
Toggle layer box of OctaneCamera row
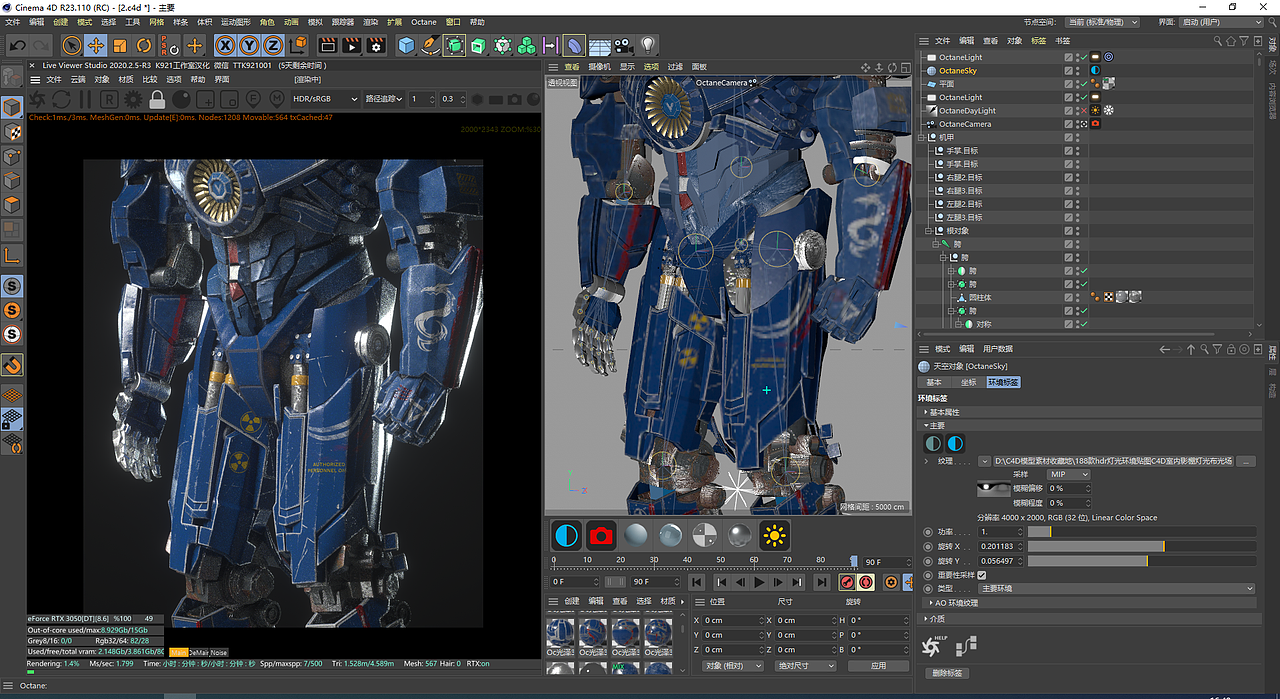[1069, 124]
